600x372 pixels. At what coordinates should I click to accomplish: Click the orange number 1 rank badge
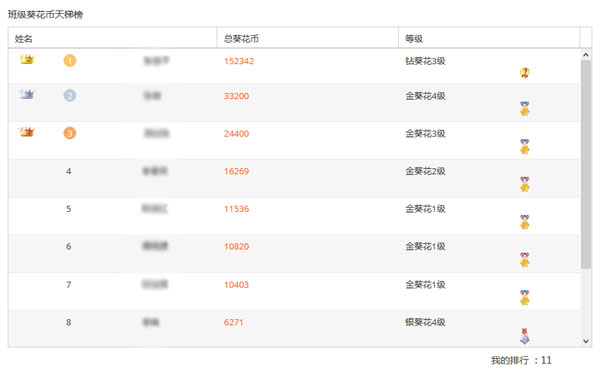pyautogui.click(x=70, y=60)
